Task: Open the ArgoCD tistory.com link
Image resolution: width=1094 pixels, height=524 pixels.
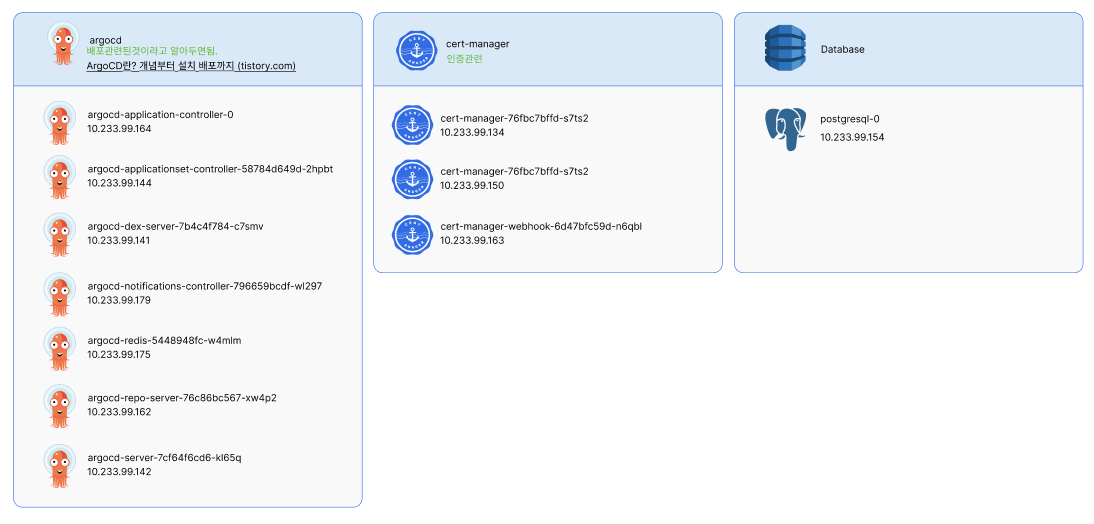Action: [191, 66]
